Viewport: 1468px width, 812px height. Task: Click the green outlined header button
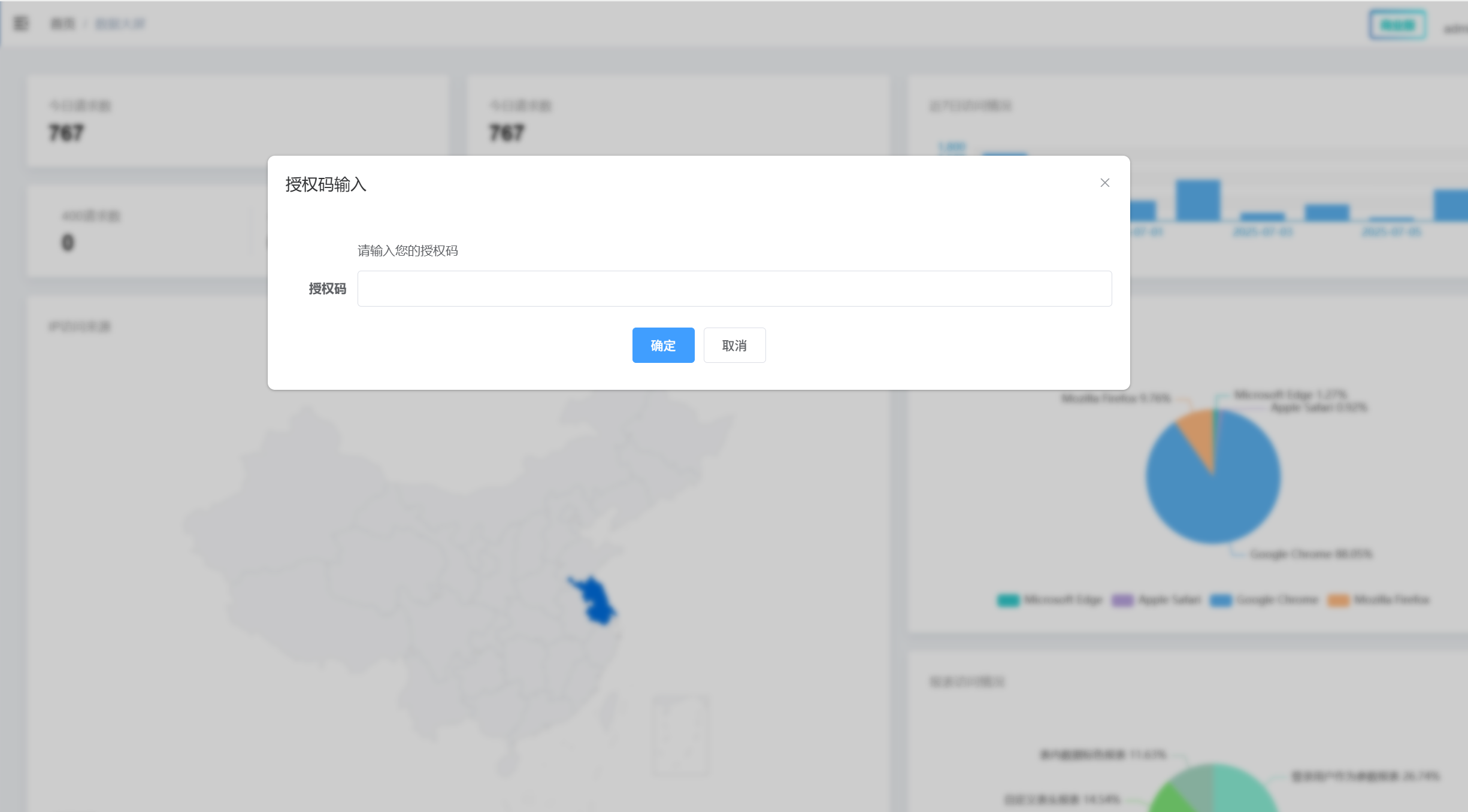coord(1397,25)
